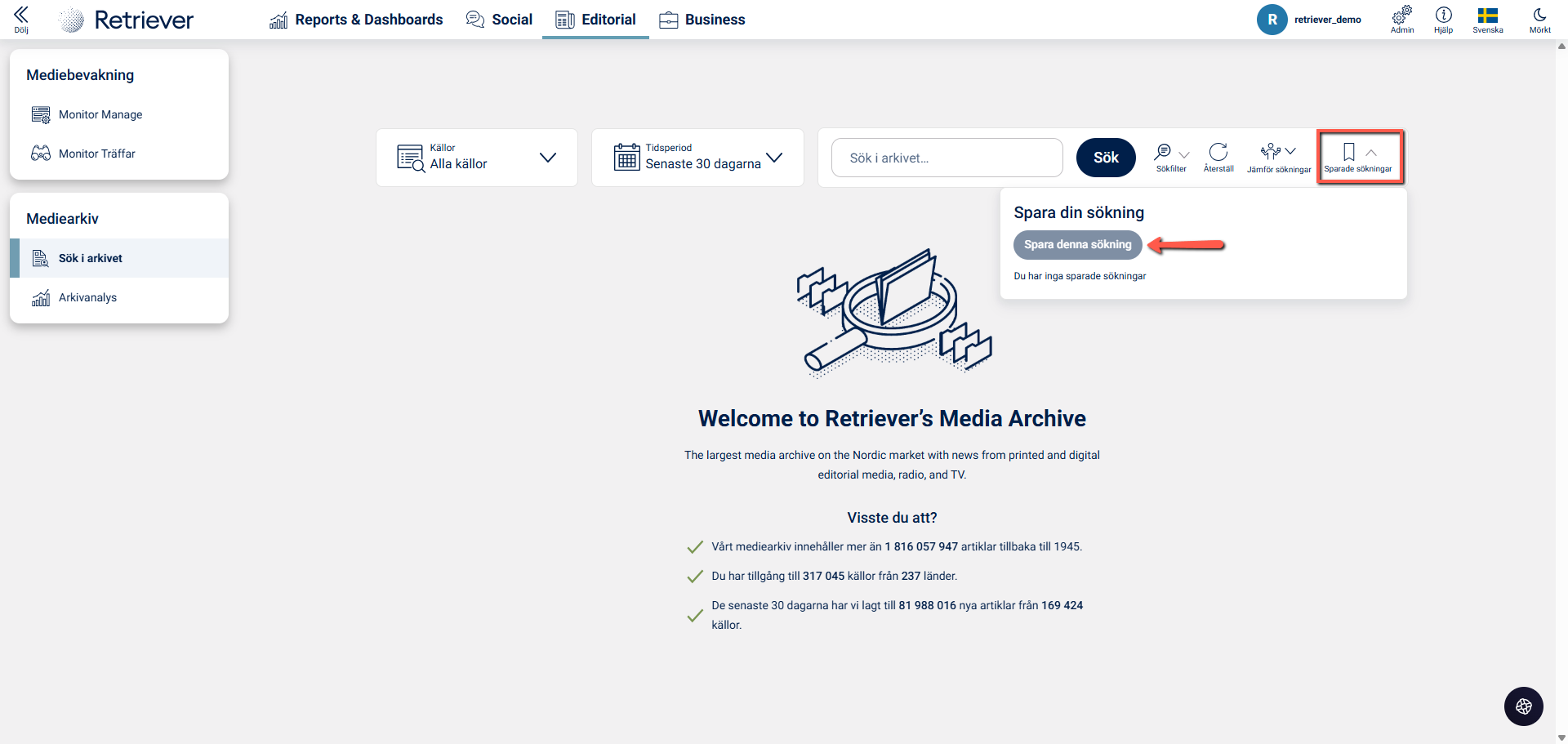The image size is (1568, 744).
Task: Click the Tidsperiod calendar icon
Action: tap(627, 157)
